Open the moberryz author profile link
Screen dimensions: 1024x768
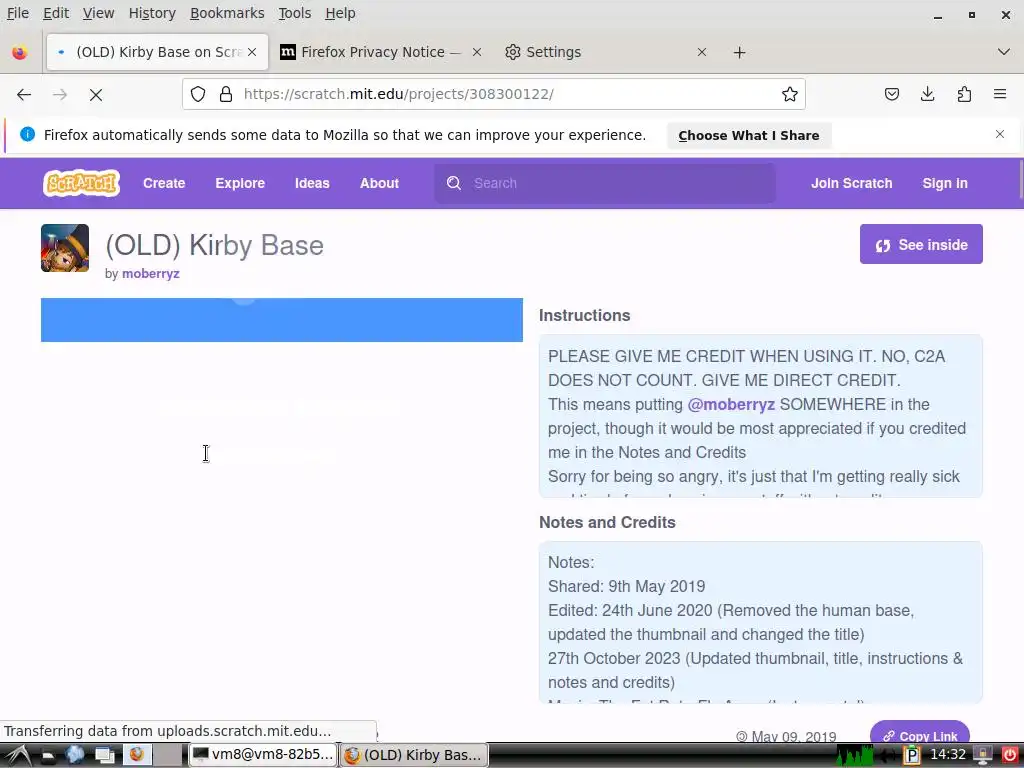click(151, 274)
